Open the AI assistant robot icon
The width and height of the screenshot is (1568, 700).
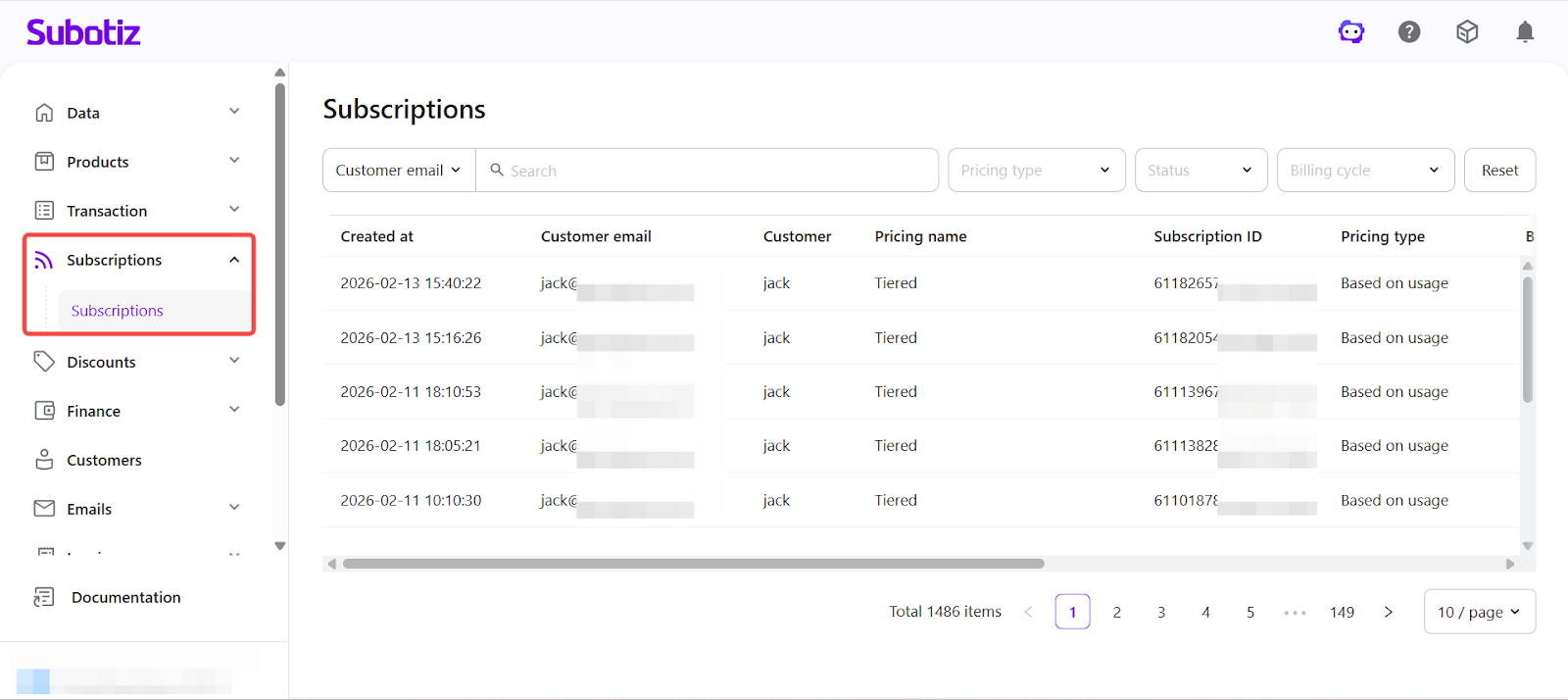pos(1351,32)
